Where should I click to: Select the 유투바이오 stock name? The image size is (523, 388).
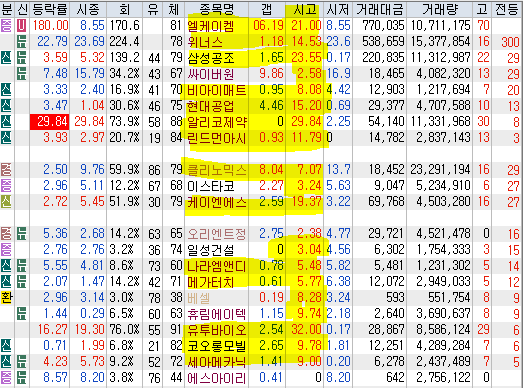217,329
